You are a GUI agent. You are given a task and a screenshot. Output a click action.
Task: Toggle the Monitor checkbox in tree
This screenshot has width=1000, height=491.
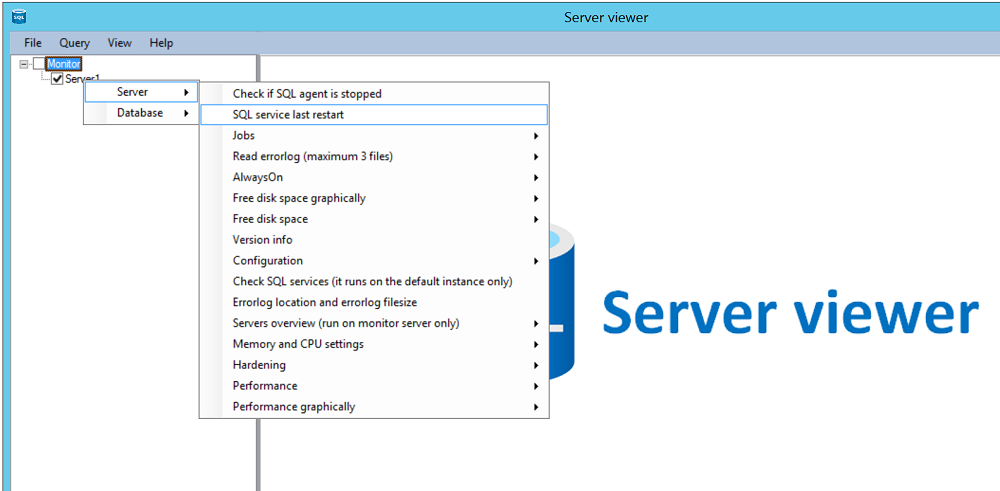(39, 64)
